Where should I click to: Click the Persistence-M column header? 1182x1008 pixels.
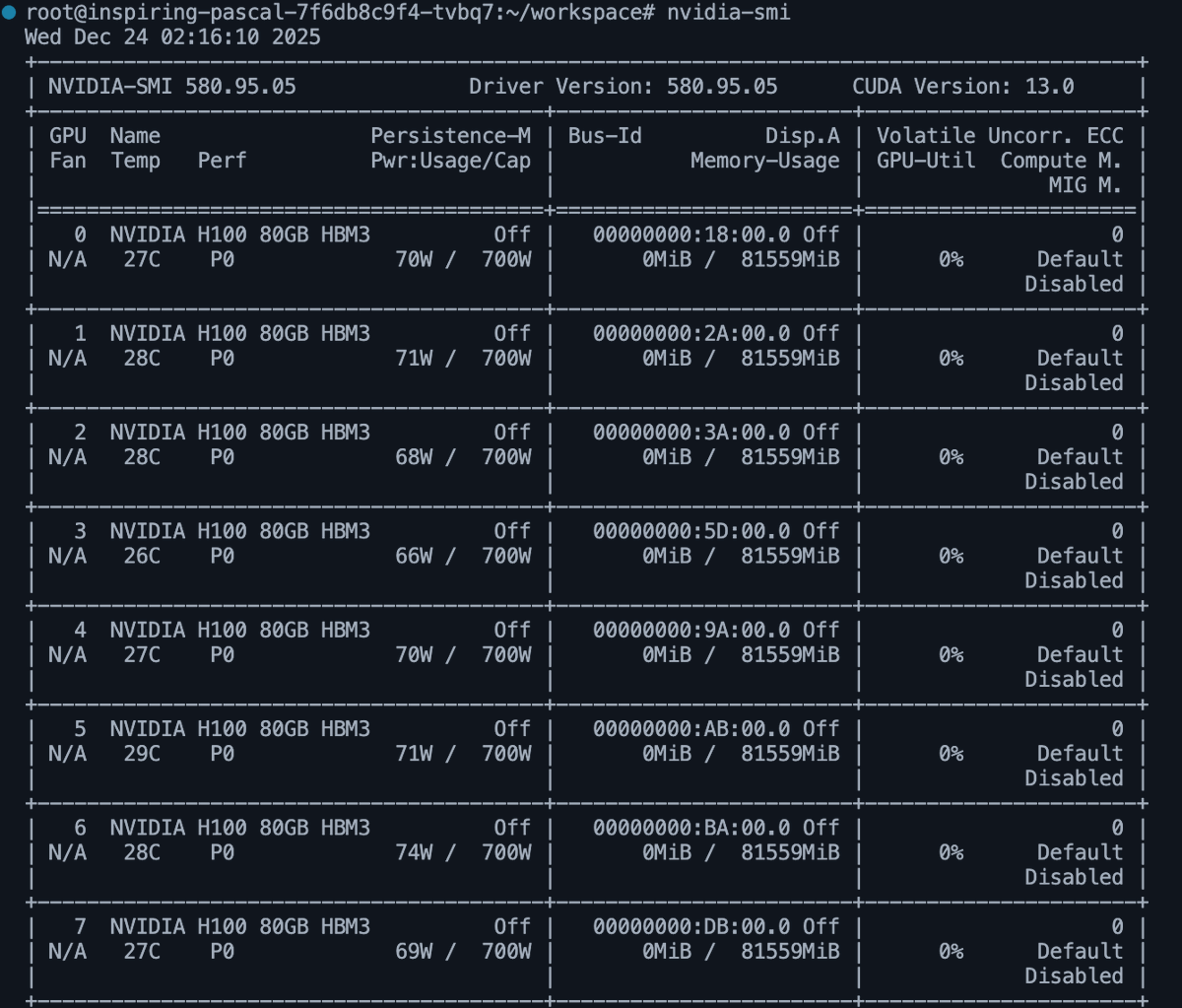tap(451, 136)
